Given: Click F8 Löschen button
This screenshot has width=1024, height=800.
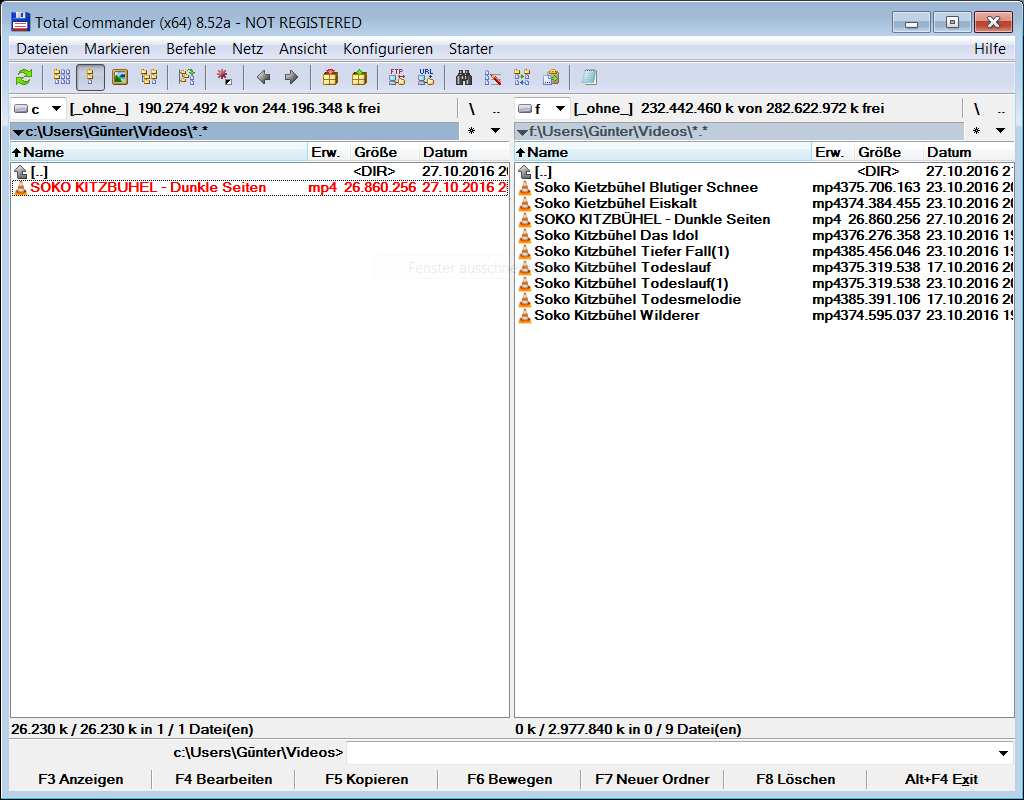Looking at the screenshot, I should [795, 779].
